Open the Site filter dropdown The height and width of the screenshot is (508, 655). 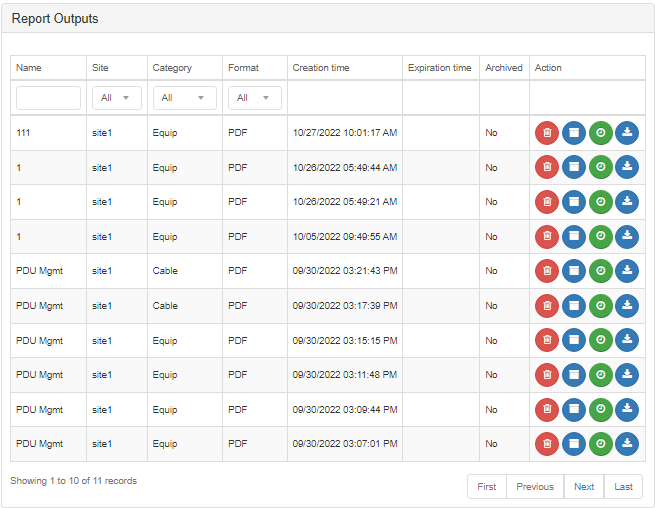coord(117,98)
